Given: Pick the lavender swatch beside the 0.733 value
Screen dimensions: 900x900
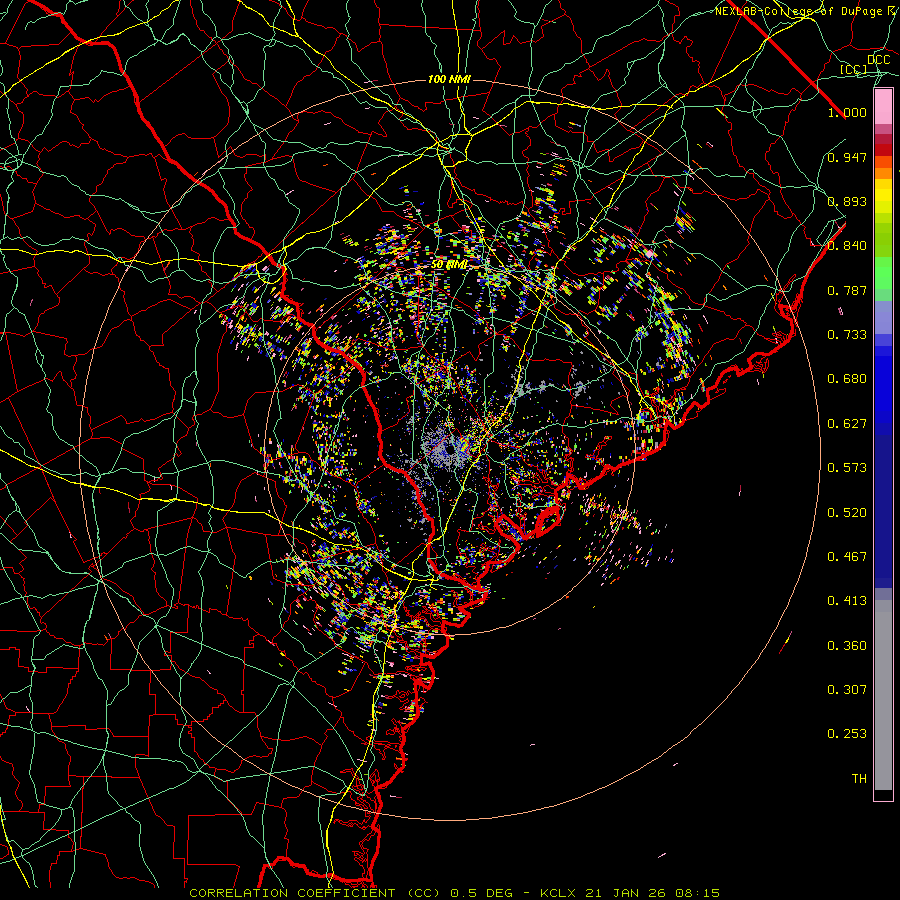Looking at the screenshot, I should pyautogui.click(x=883, y=317).
